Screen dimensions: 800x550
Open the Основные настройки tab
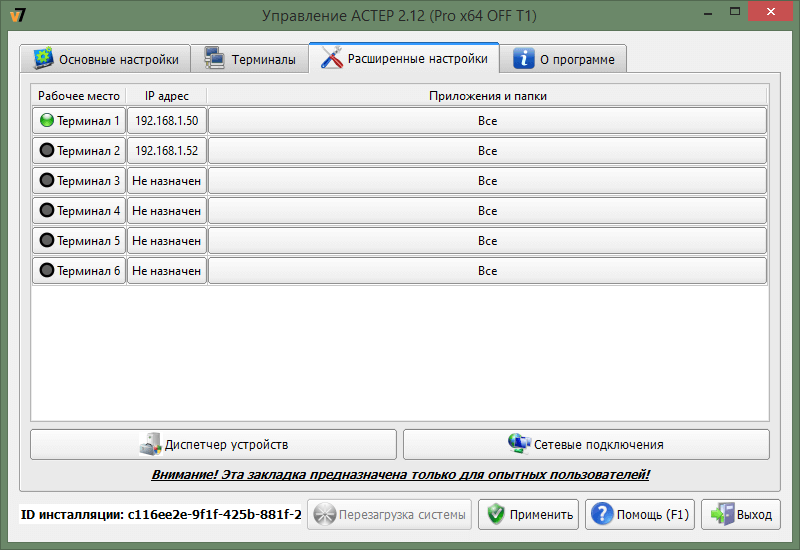[105, 59]
